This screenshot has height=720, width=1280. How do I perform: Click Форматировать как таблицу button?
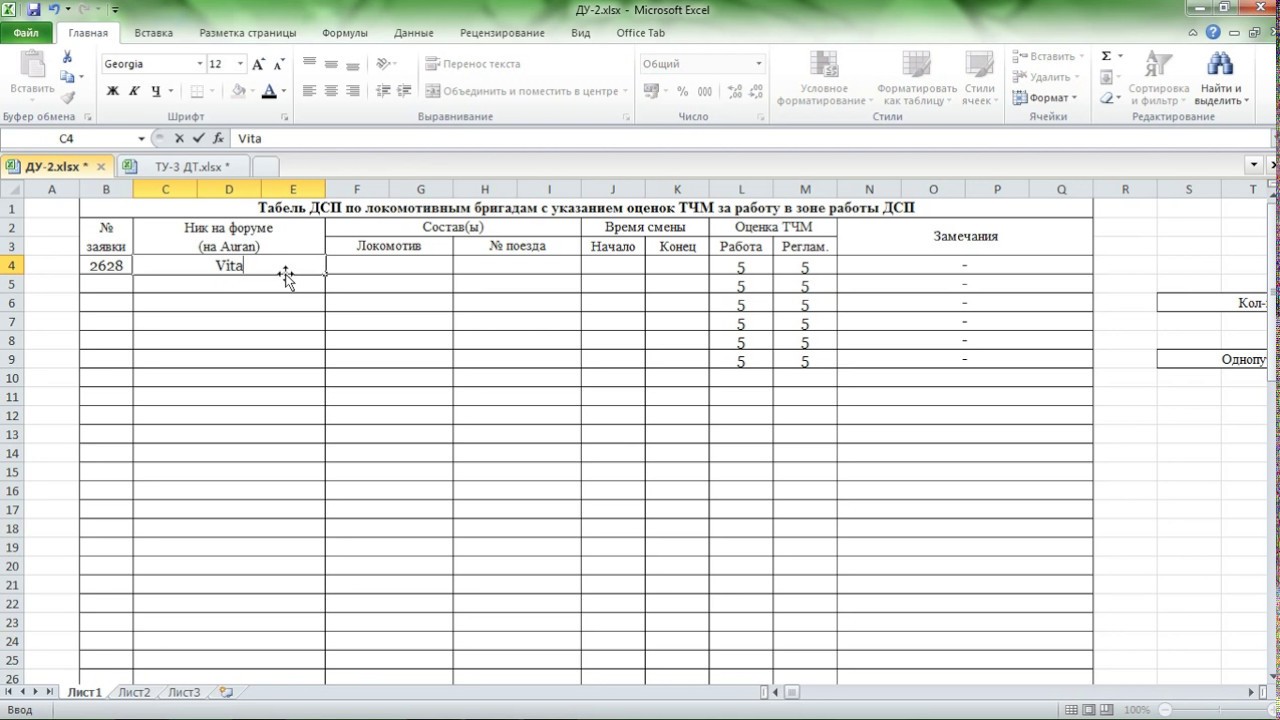pos(917,80)
